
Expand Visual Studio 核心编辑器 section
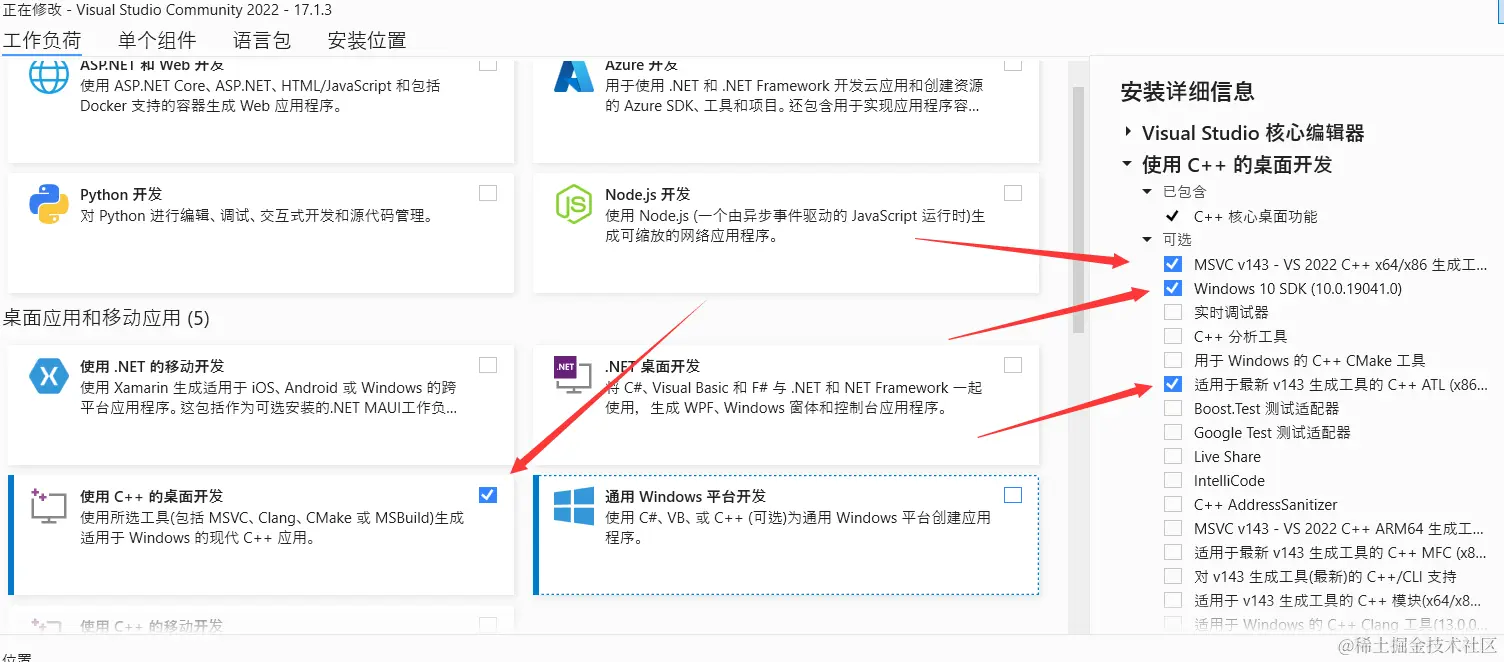[1128, 132]
